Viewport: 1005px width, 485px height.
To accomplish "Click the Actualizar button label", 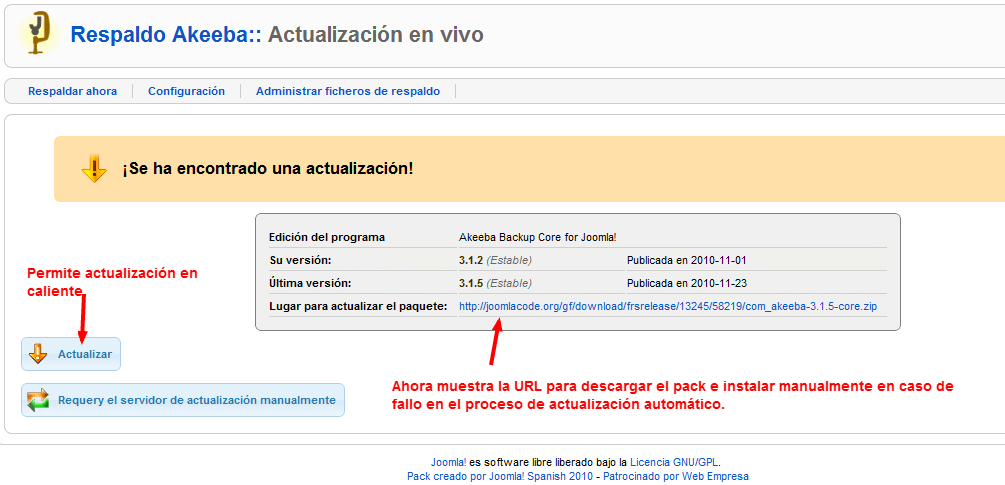I will (85, 354).
